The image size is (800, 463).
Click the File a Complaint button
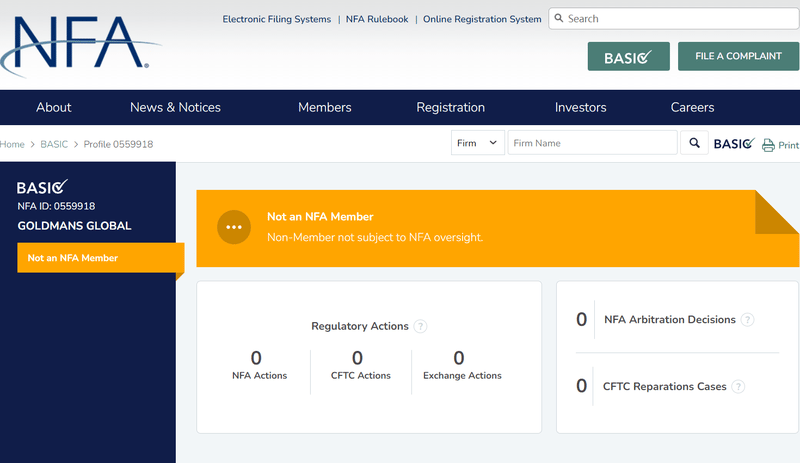pyautogui.click(x=738, y=56)
